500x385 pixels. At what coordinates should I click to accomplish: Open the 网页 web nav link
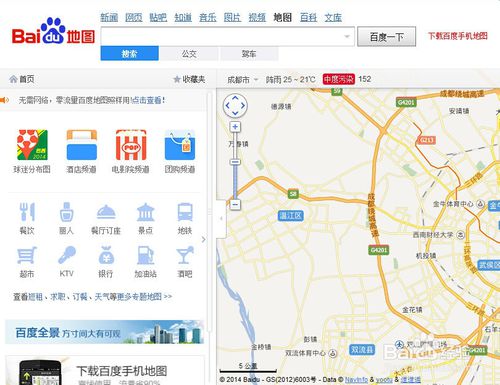click(134, 17)
